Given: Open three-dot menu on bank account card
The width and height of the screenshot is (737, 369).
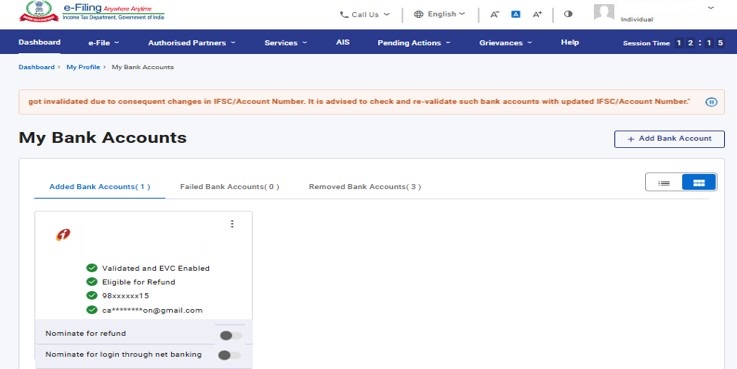Looking at the screenshot, I should pyautogui.click(x=232, y=224).
